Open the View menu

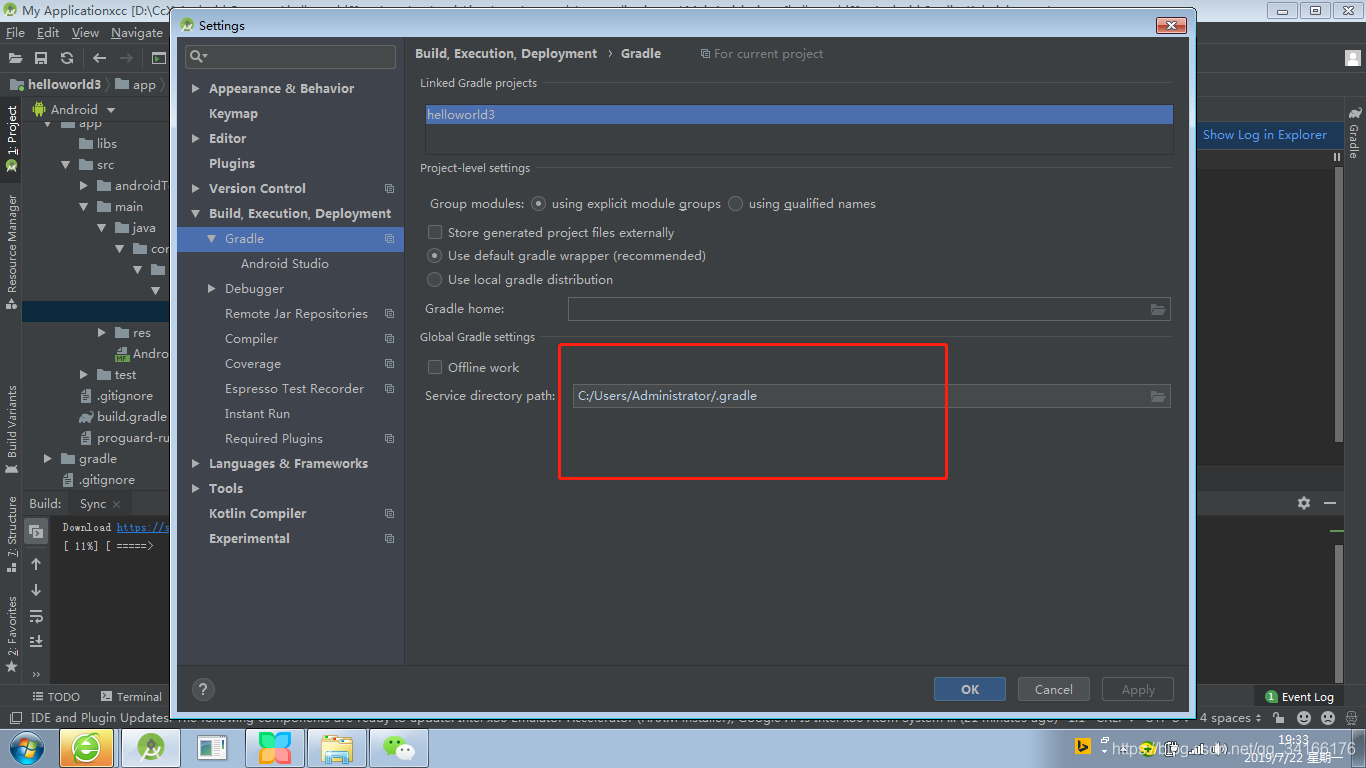coord(85,33)
